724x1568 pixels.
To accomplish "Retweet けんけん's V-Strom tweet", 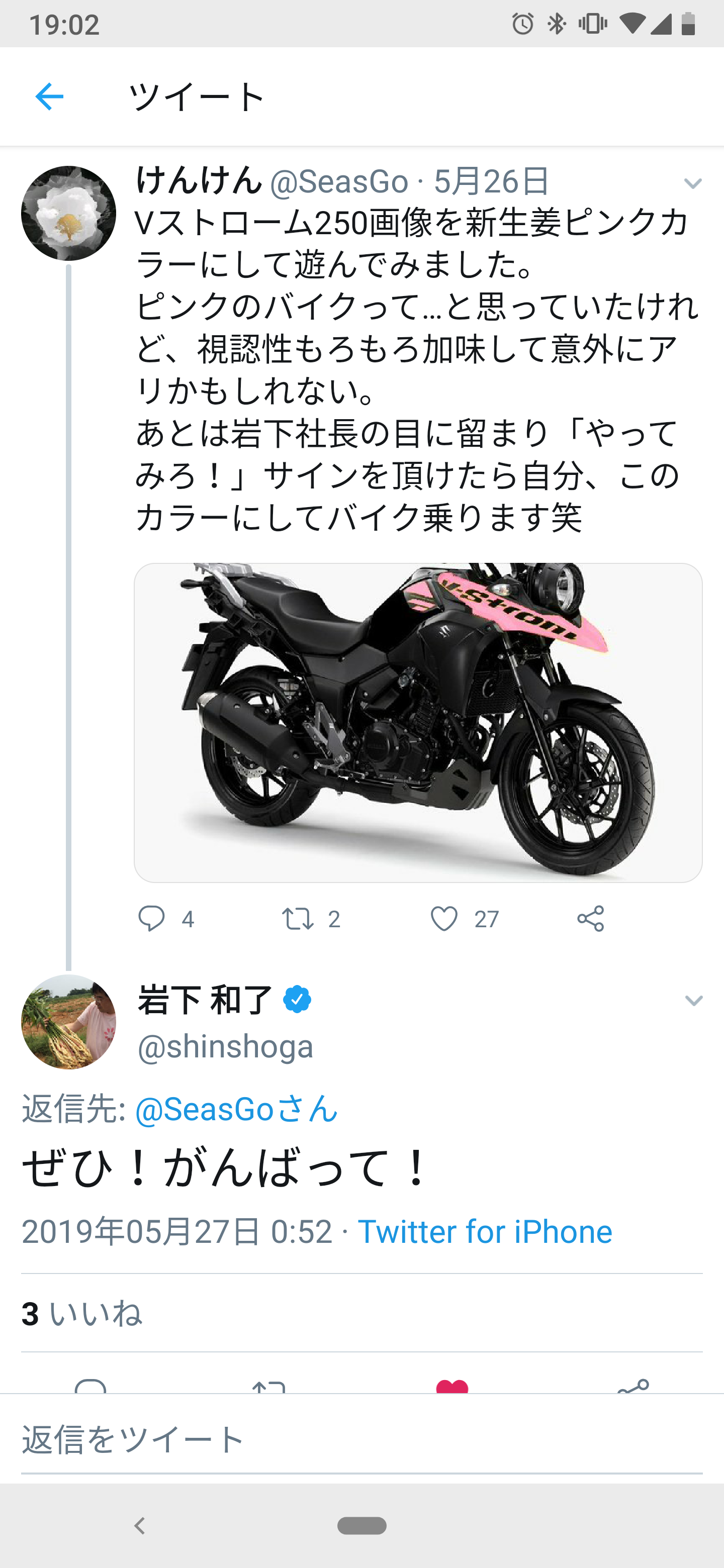I will (298, 919).
